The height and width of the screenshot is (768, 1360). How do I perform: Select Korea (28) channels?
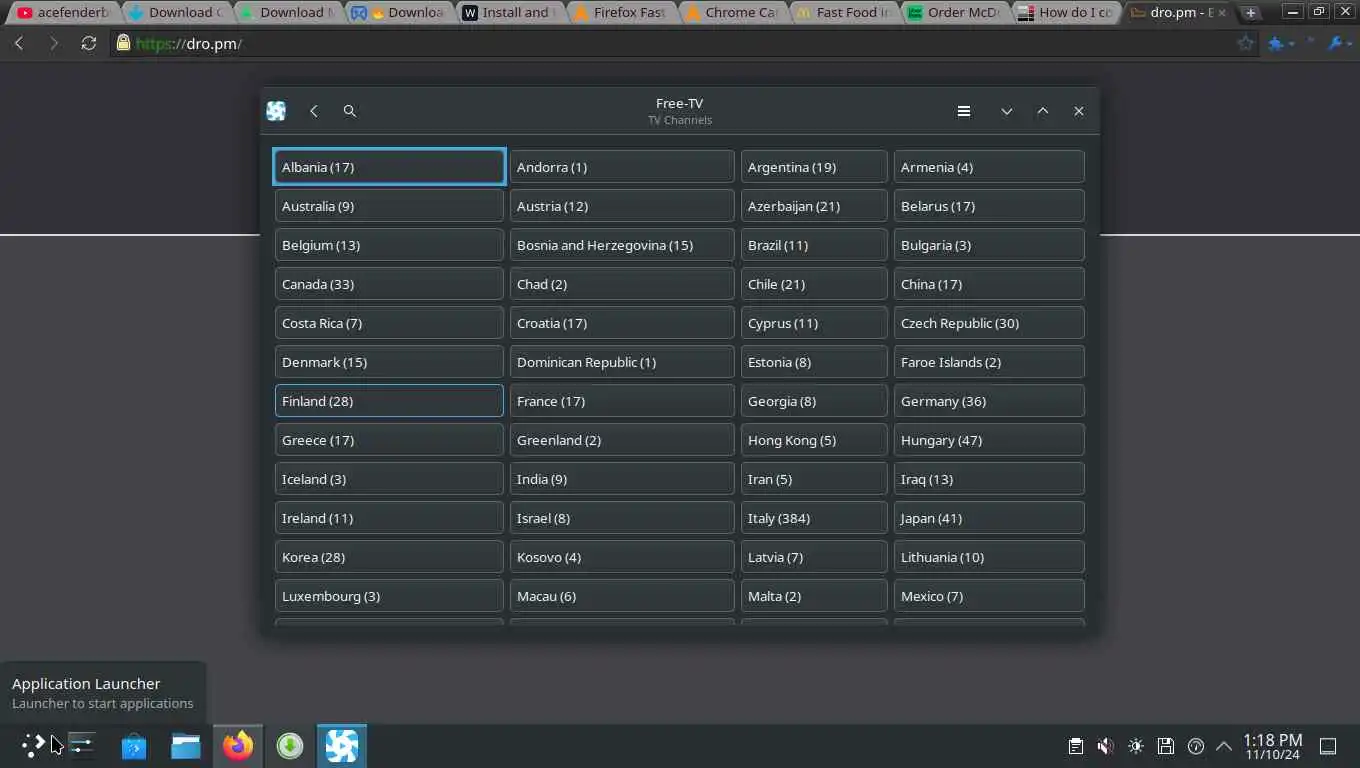(x=389, y=557)
